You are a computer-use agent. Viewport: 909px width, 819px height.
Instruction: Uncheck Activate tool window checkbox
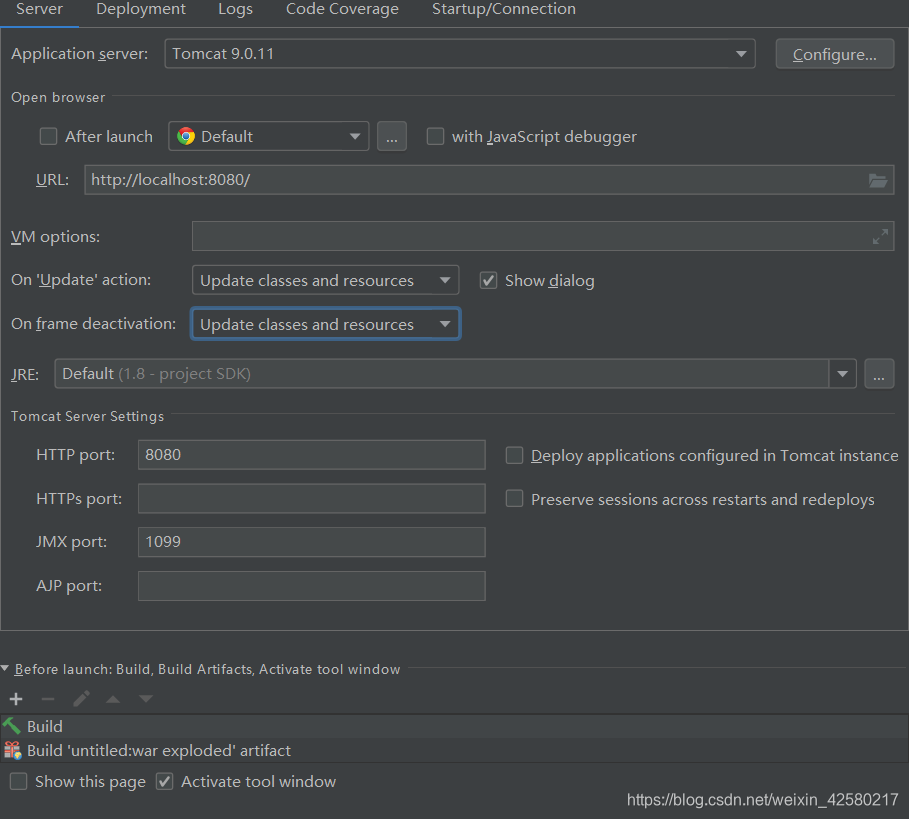[x=165, y=781]
